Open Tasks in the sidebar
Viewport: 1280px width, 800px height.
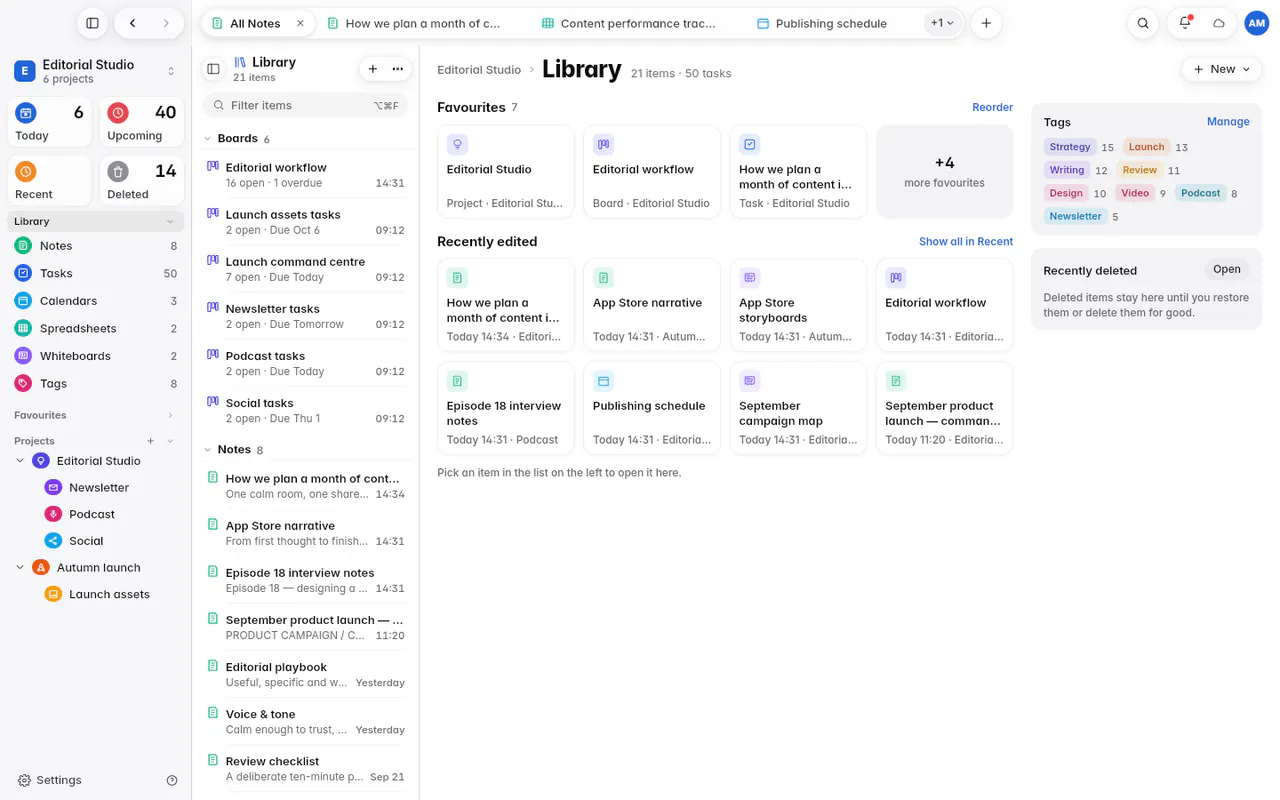(96, 273)
